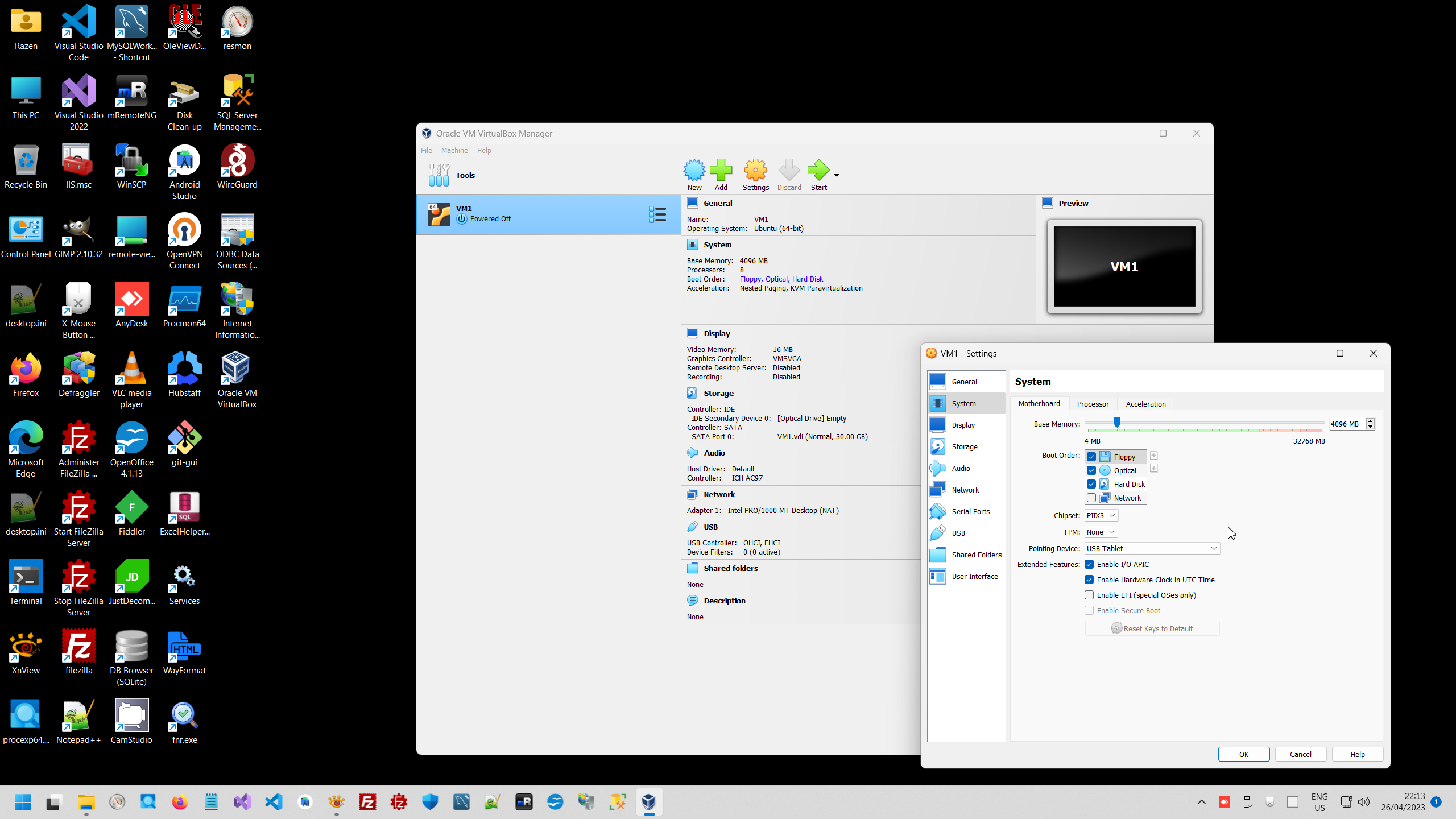Image resolution: width=1456 pixels, height=819 pixels.
Task: Switch to the Processor tab
Action: (1093, 404)
